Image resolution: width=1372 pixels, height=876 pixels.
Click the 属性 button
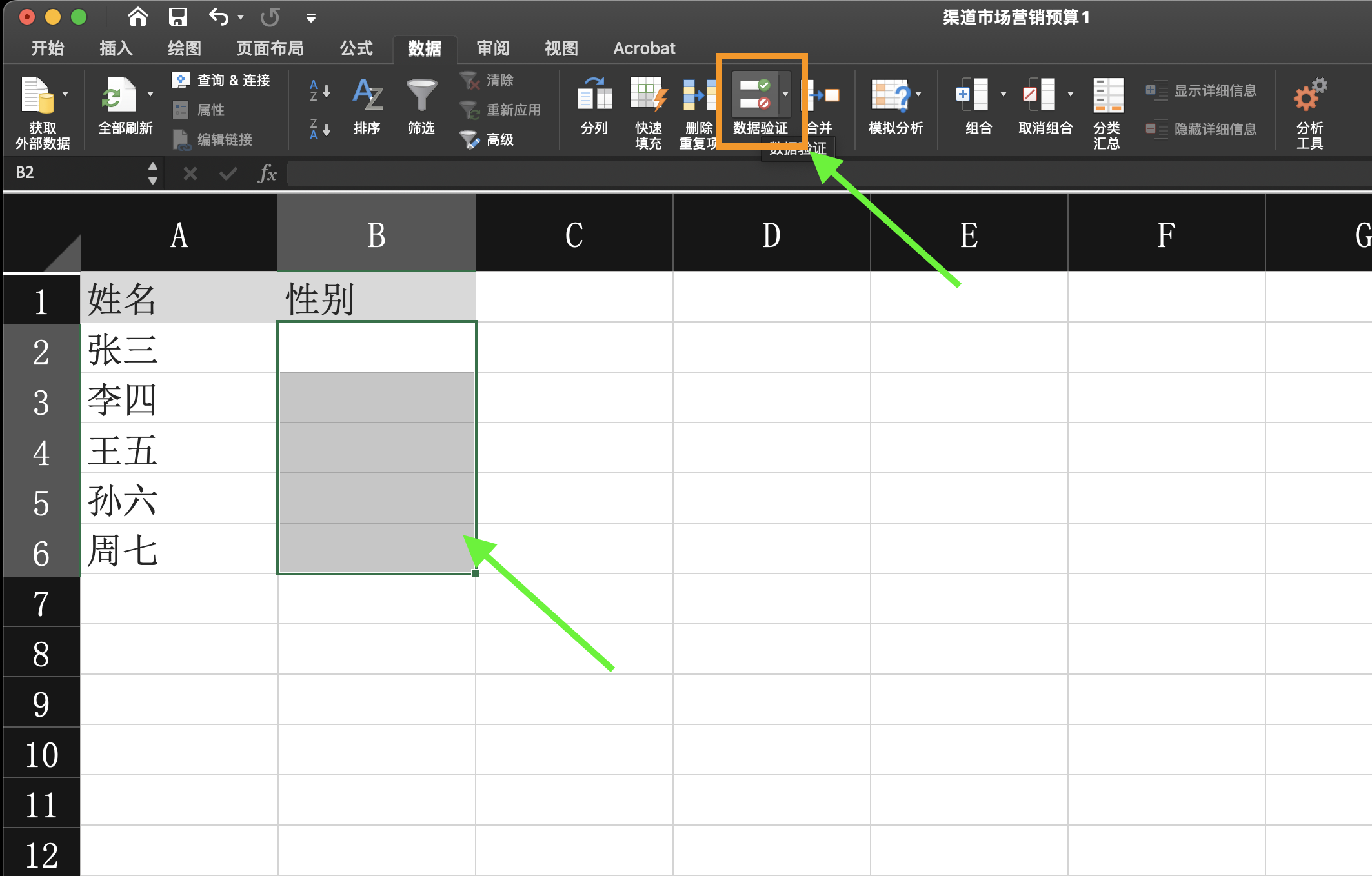(199, 110)
